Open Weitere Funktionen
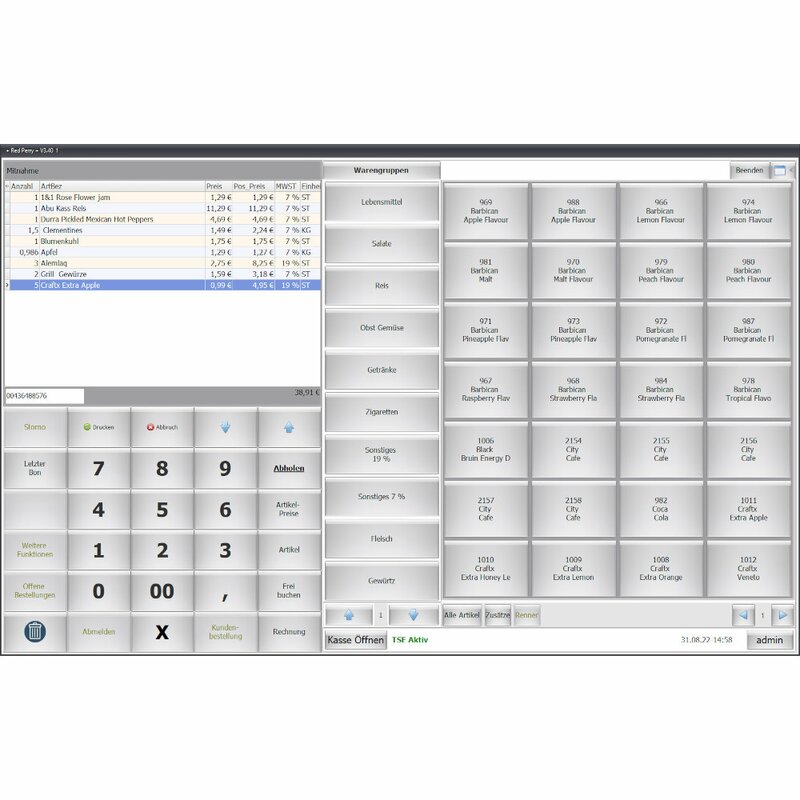Viewport: 800px width, 800px height. [35, 550]
